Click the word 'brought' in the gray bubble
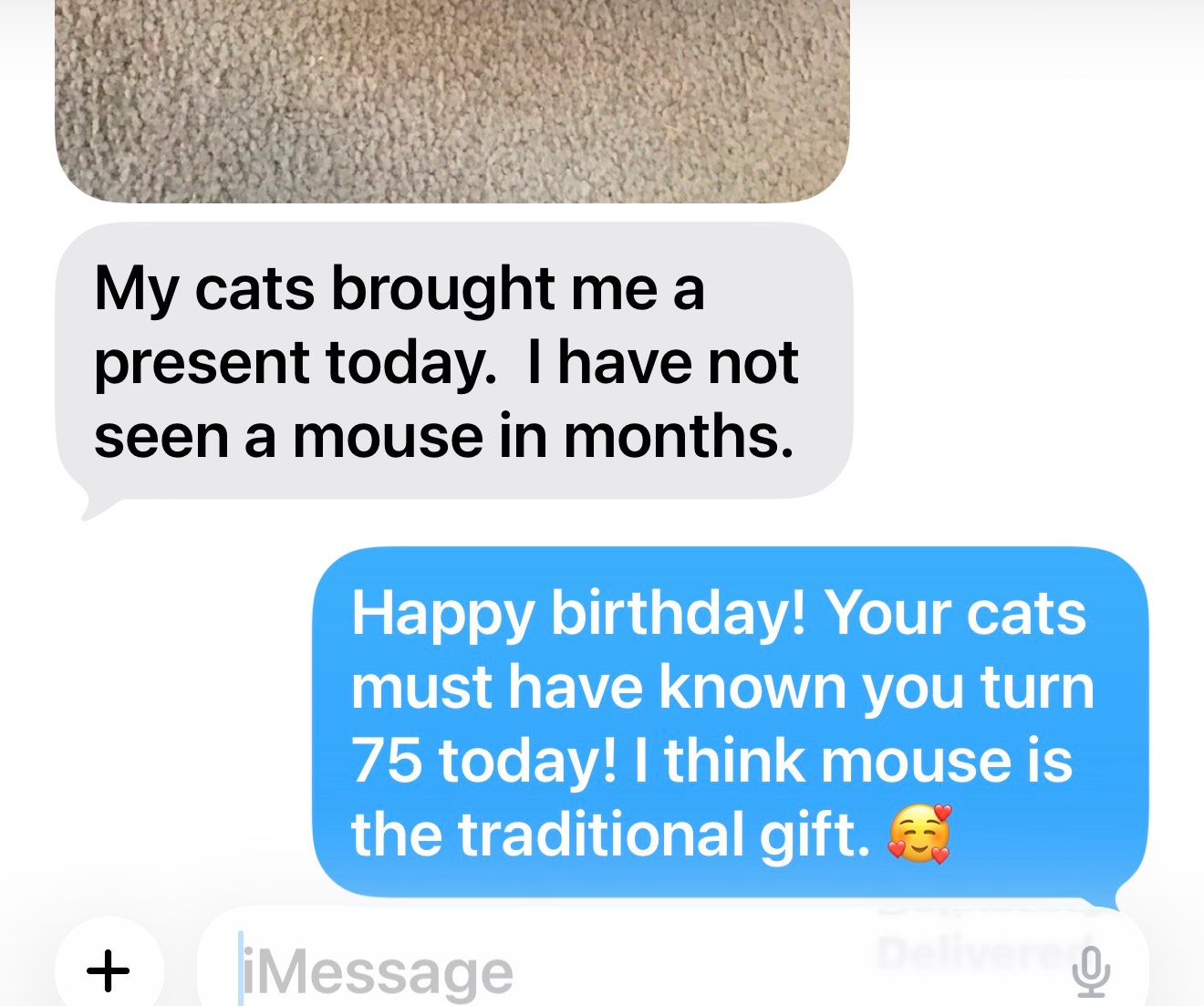 443,290
